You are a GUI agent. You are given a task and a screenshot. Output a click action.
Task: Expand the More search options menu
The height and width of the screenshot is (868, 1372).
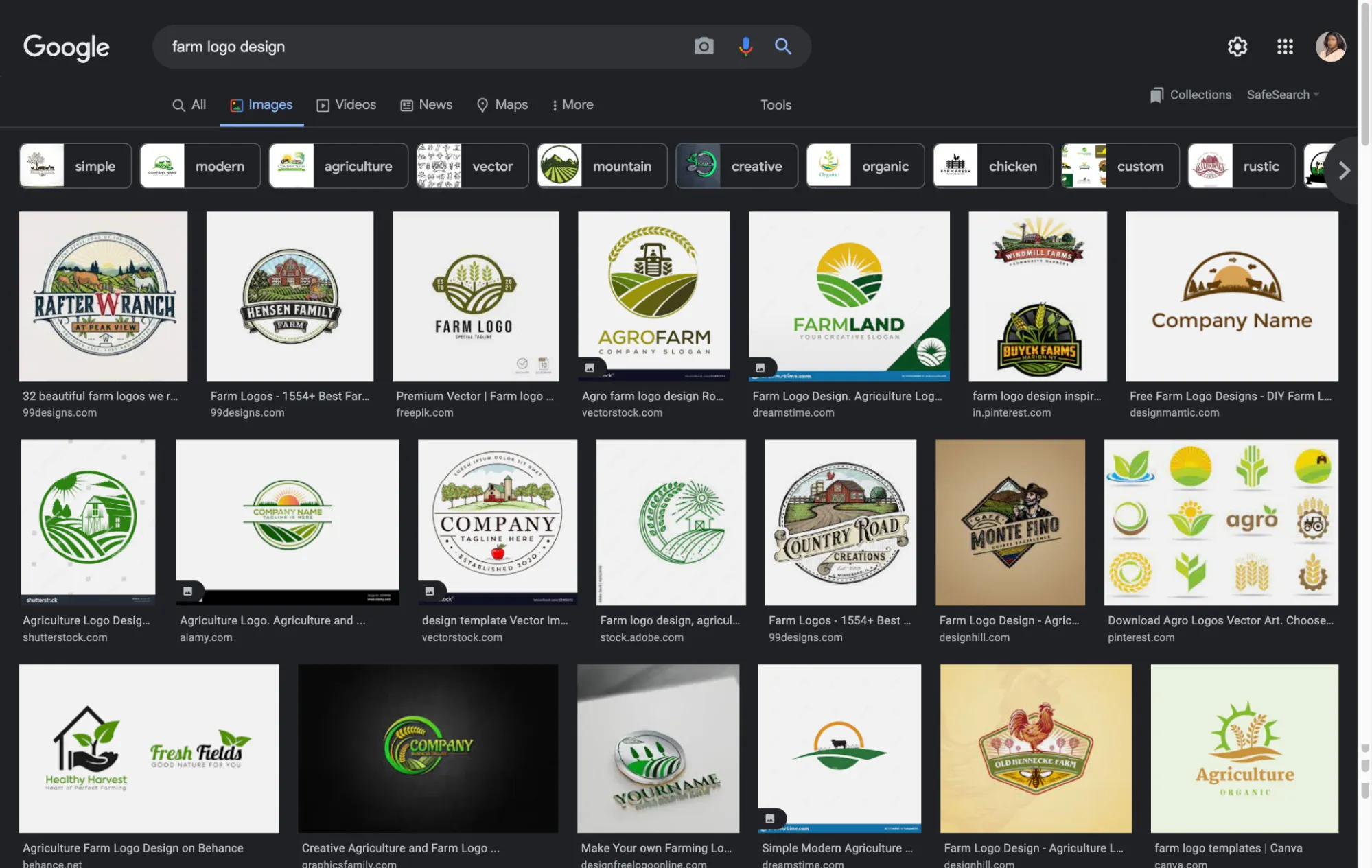pyautogui.click(x=572, y=105)
